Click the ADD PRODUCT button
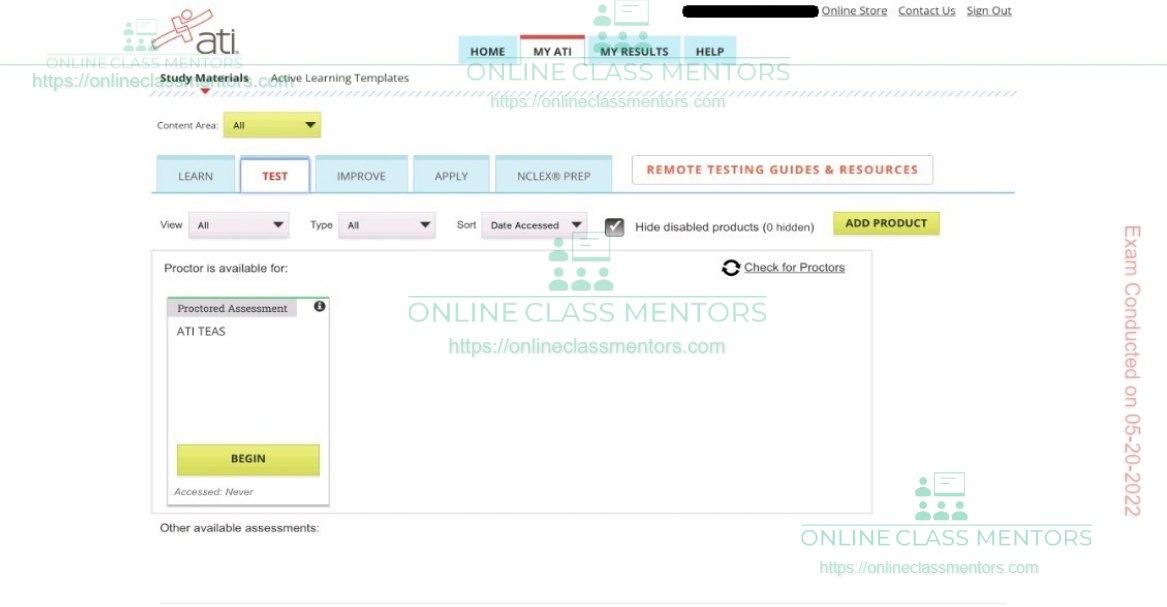The width and height of the screenshot is (1167, 607). (886, 224)
